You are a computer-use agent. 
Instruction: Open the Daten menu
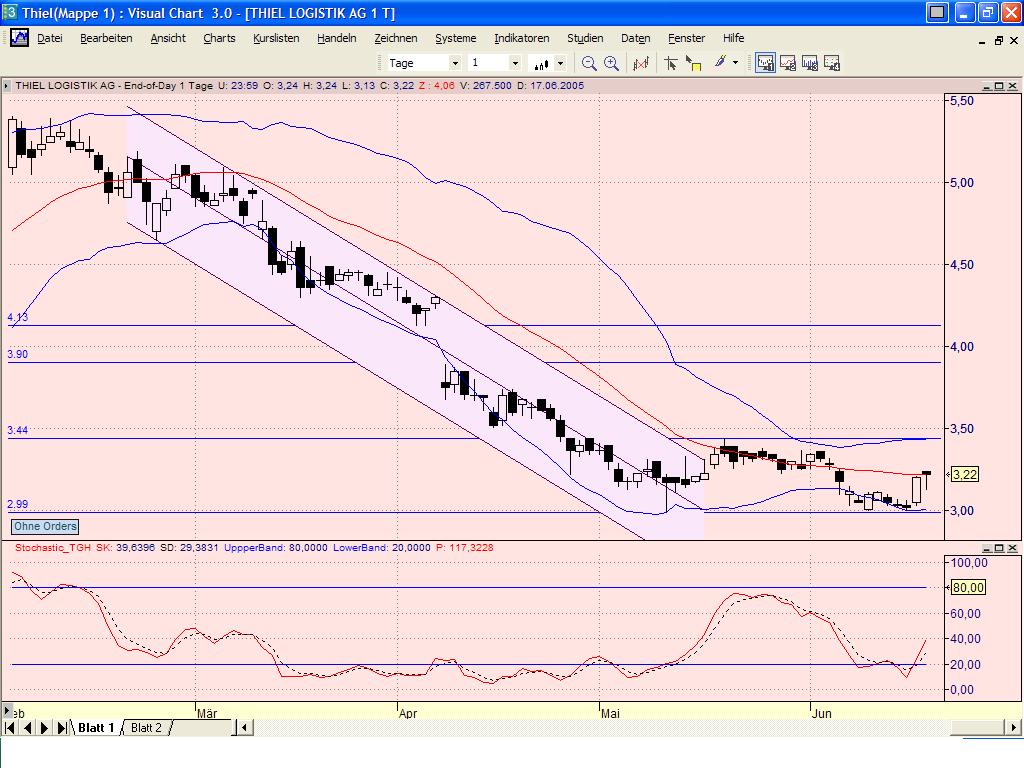coord(635,38)
